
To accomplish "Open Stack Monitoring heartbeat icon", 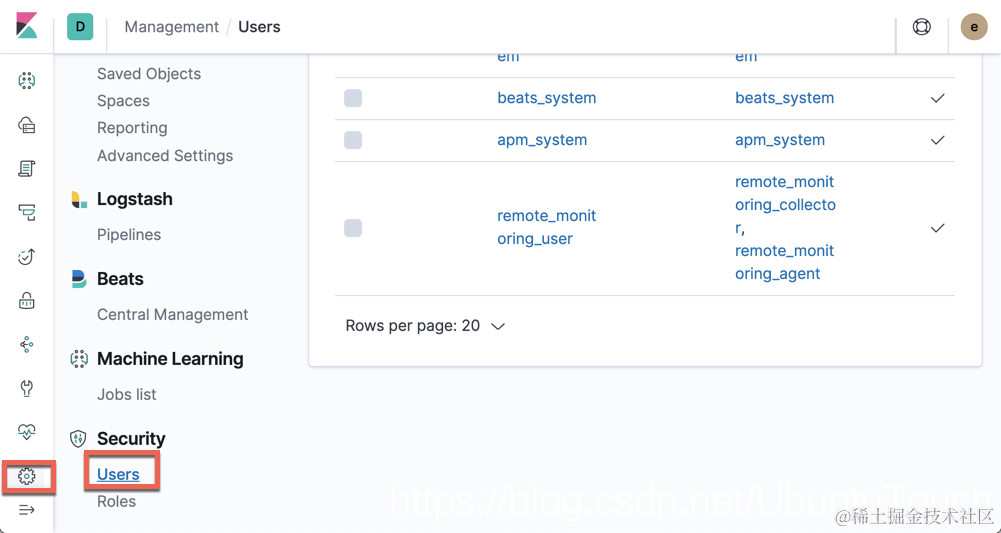I will pyautogui.click(x=27, y=432).
